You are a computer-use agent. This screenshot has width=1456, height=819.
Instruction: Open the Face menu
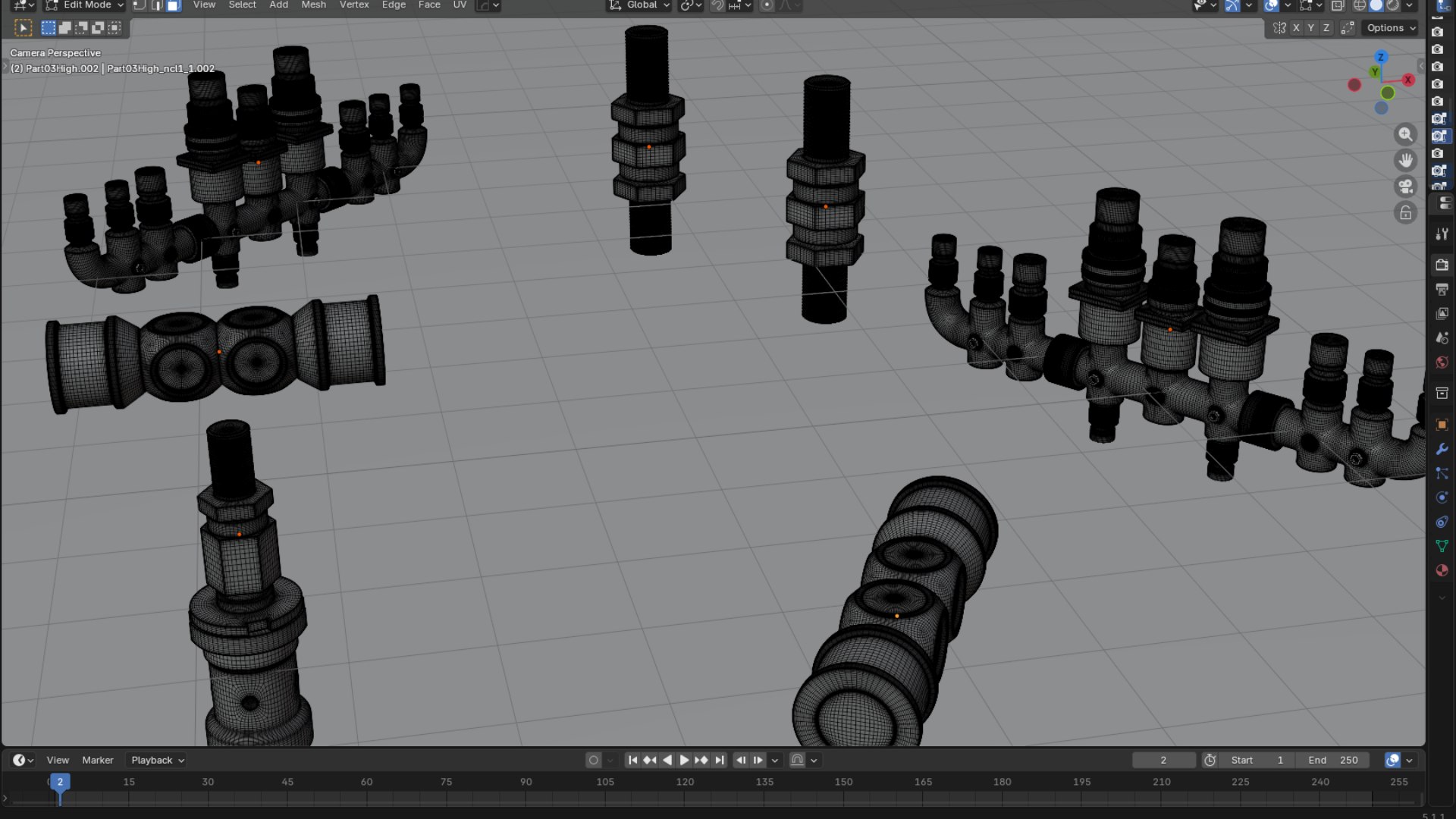pos(429,5)
